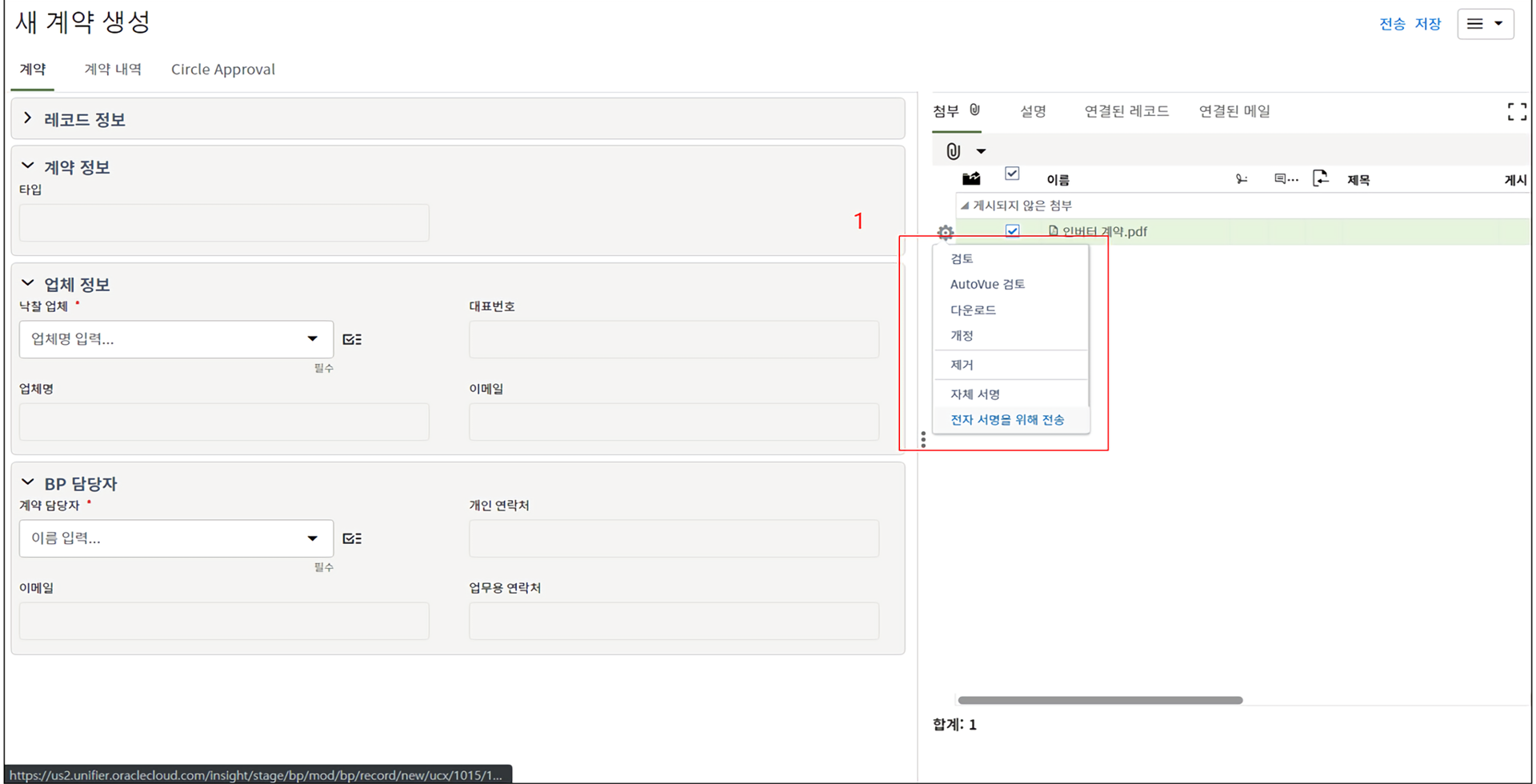The image size is (1536, 784).
Task: Switch to the Circle Approval tab
Action: 222,70
